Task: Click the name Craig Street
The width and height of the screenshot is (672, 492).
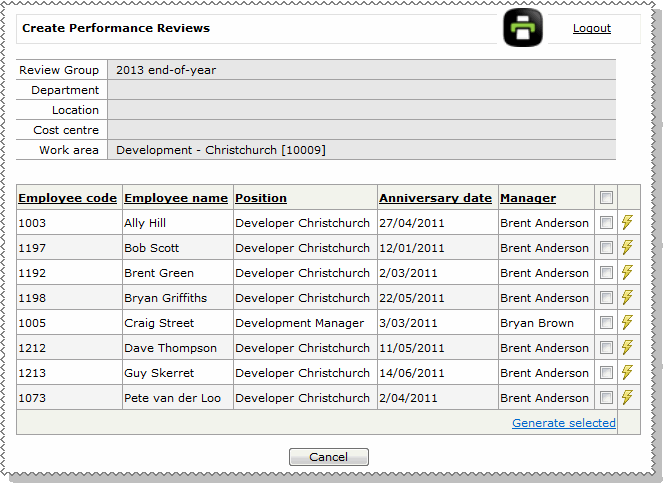Action: pyautogui.click(x=159, y=324)
